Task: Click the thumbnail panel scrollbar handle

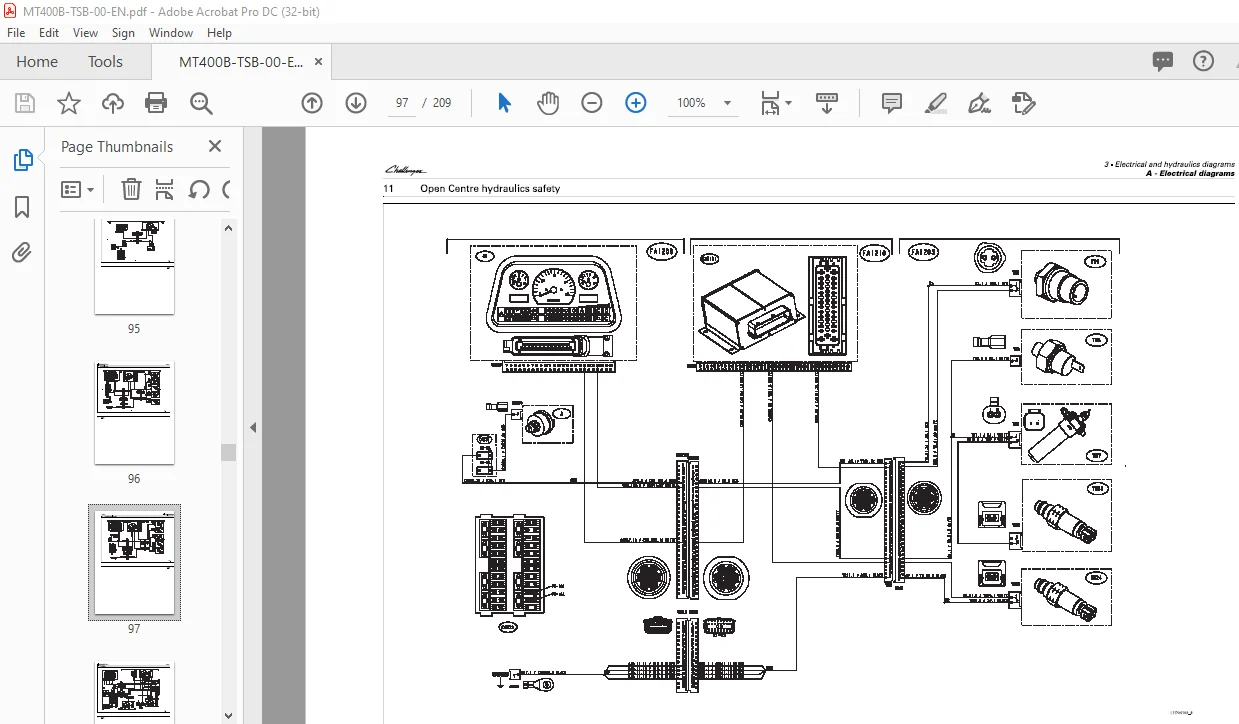Action: click(x=228, y=452)
